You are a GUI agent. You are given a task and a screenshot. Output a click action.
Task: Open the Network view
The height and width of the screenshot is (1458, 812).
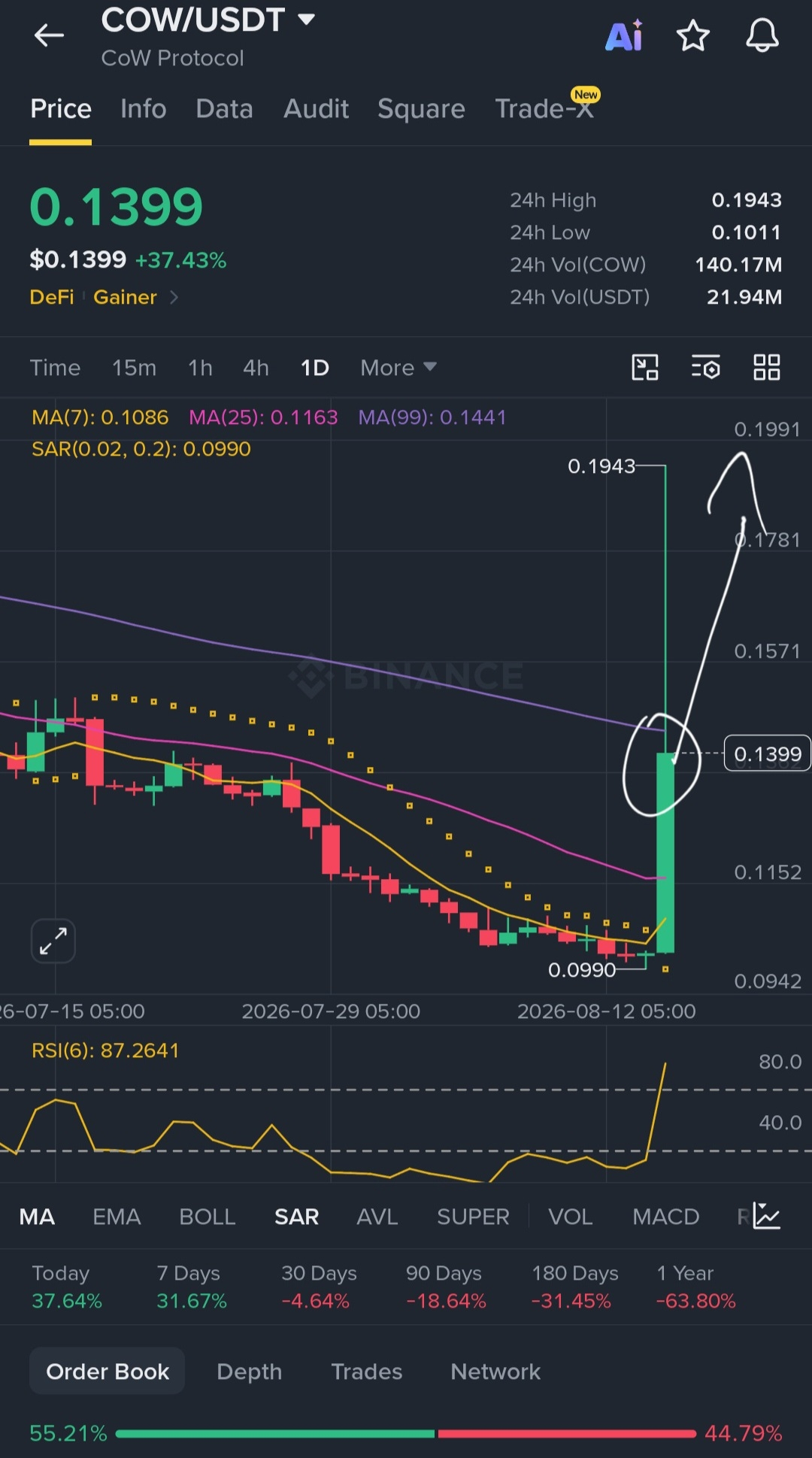click(495, 1372)
